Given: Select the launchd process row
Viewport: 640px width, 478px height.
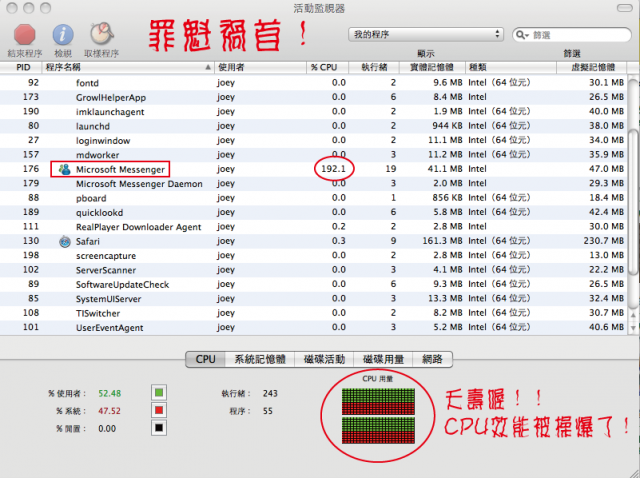Looking at the screenshot, I should pos(313,126).
